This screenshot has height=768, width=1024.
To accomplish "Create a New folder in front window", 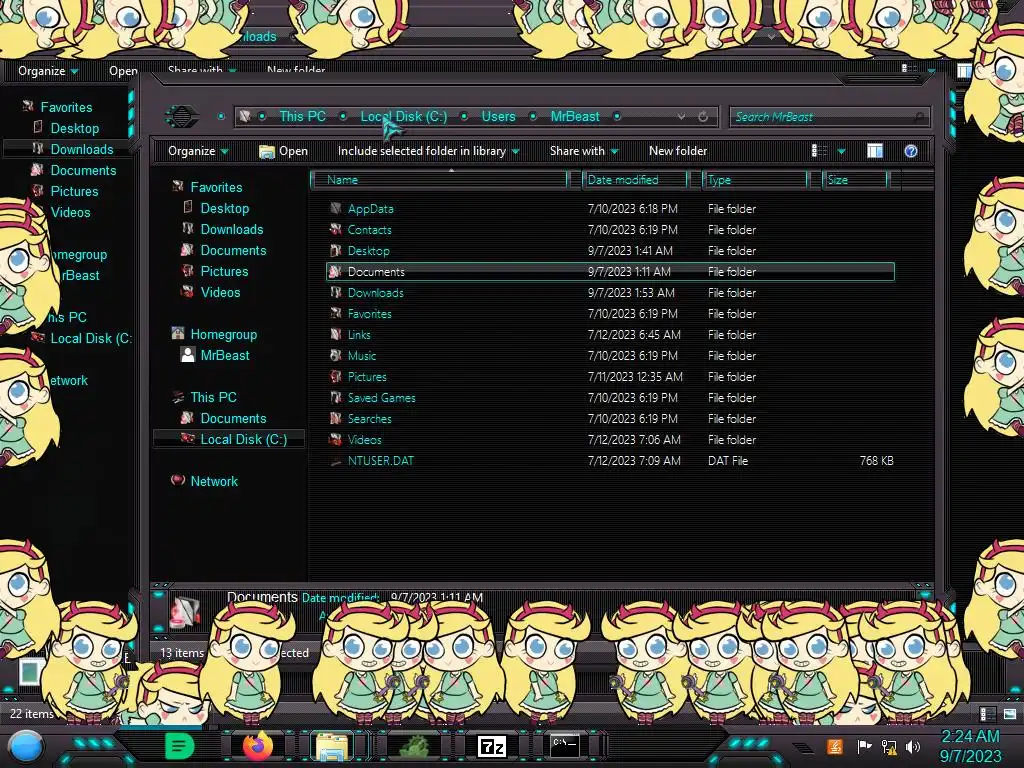I will (678, 152).
